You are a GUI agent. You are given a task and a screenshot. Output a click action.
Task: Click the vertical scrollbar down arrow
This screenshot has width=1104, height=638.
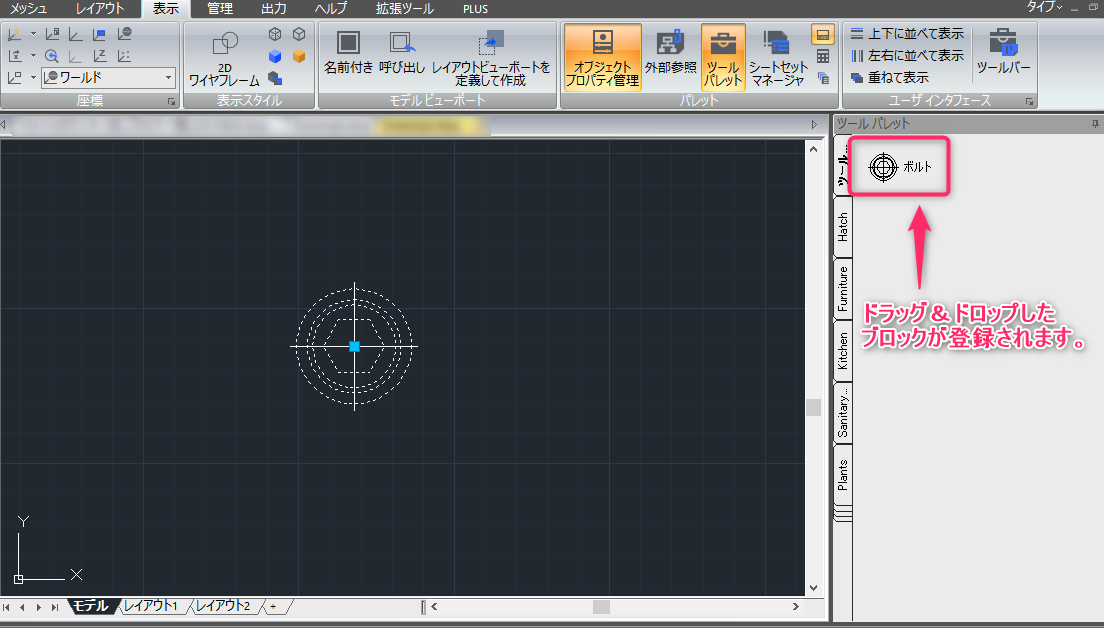click(x=813, y=588)
